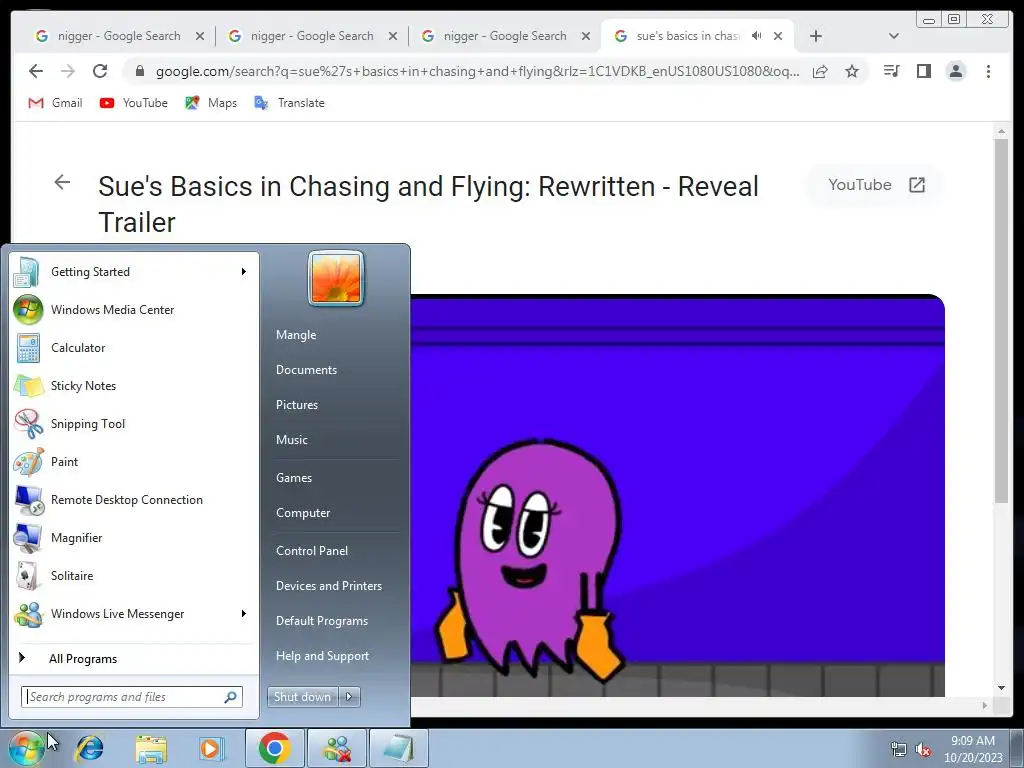Launch Calculator from the Start menu
Image resolution: width=1024 pixels, height=768 pixels.
coord(134,347)
